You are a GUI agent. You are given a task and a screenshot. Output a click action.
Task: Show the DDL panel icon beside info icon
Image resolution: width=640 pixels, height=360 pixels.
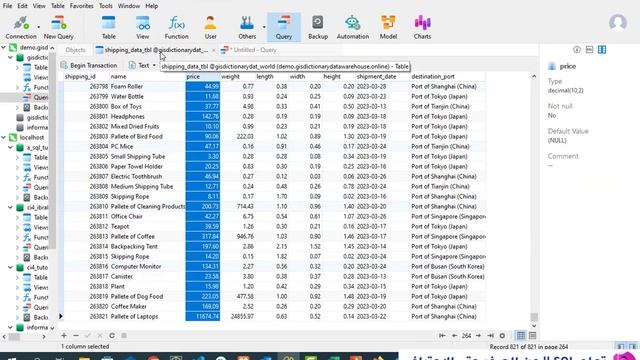589,49
